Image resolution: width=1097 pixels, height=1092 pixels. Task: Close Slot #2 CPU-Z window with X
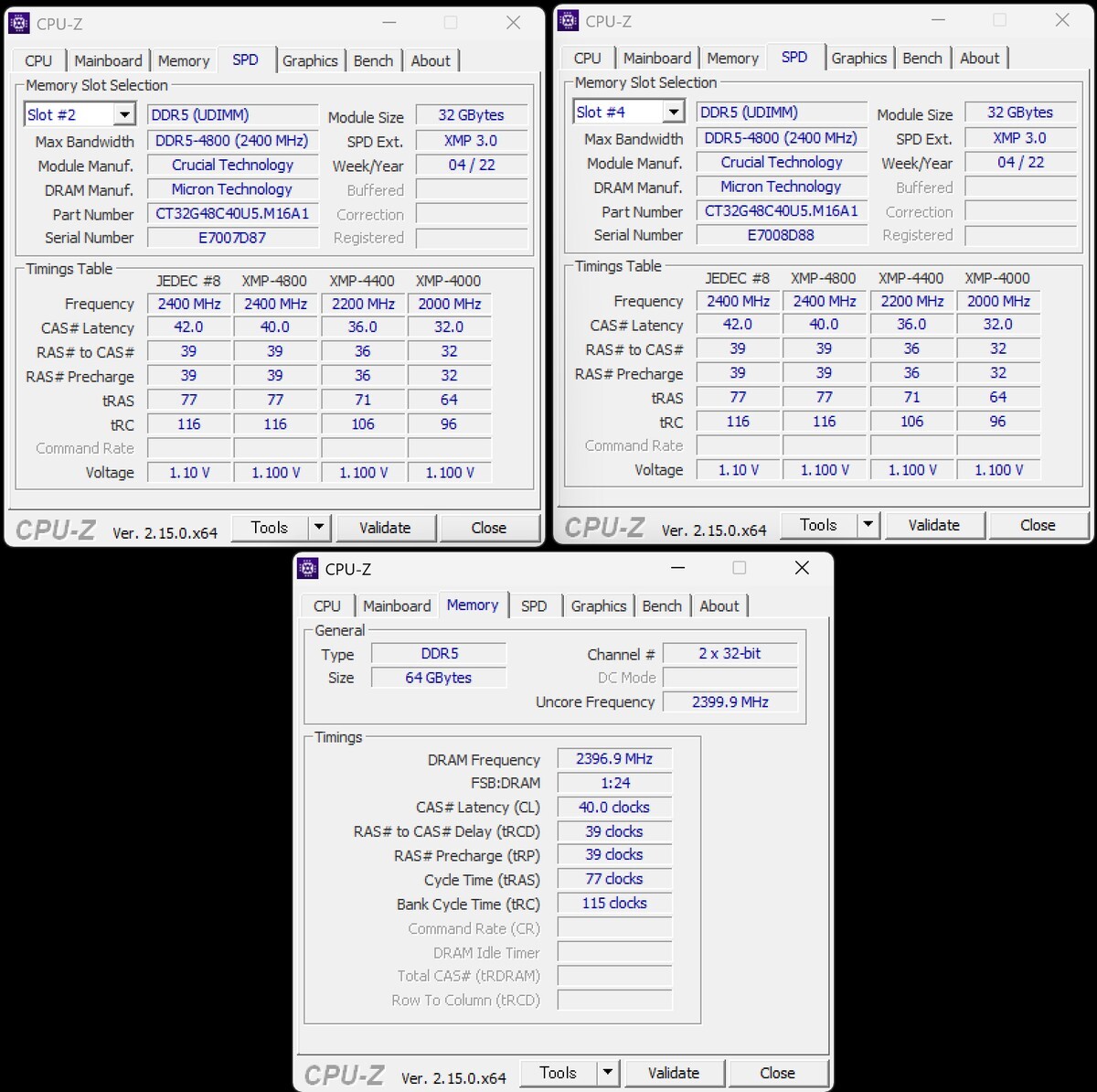pos(513,23)
